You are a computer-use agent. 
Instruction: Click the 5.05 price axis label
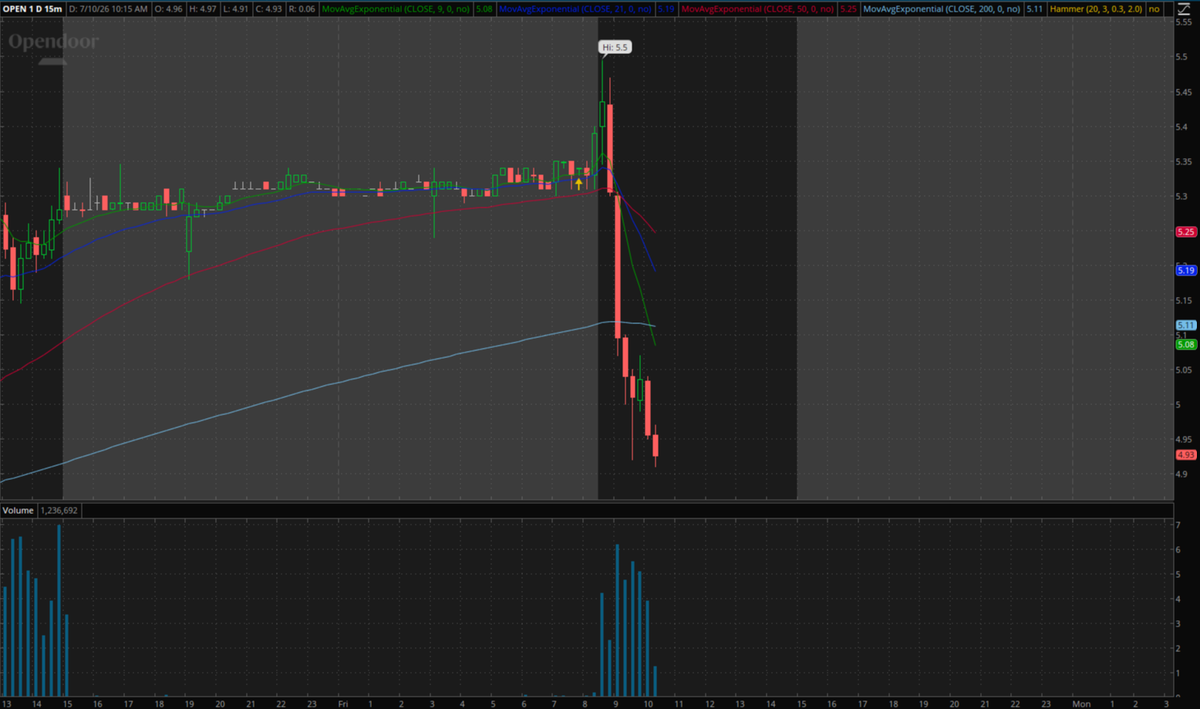[1184, 370]
